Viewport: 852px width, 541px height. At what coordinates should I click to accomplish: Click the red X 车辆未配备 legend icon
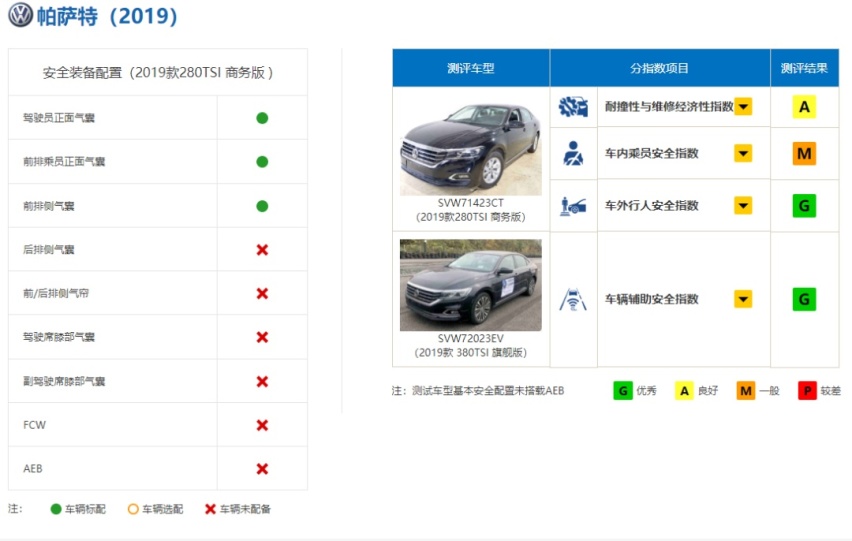210,509
